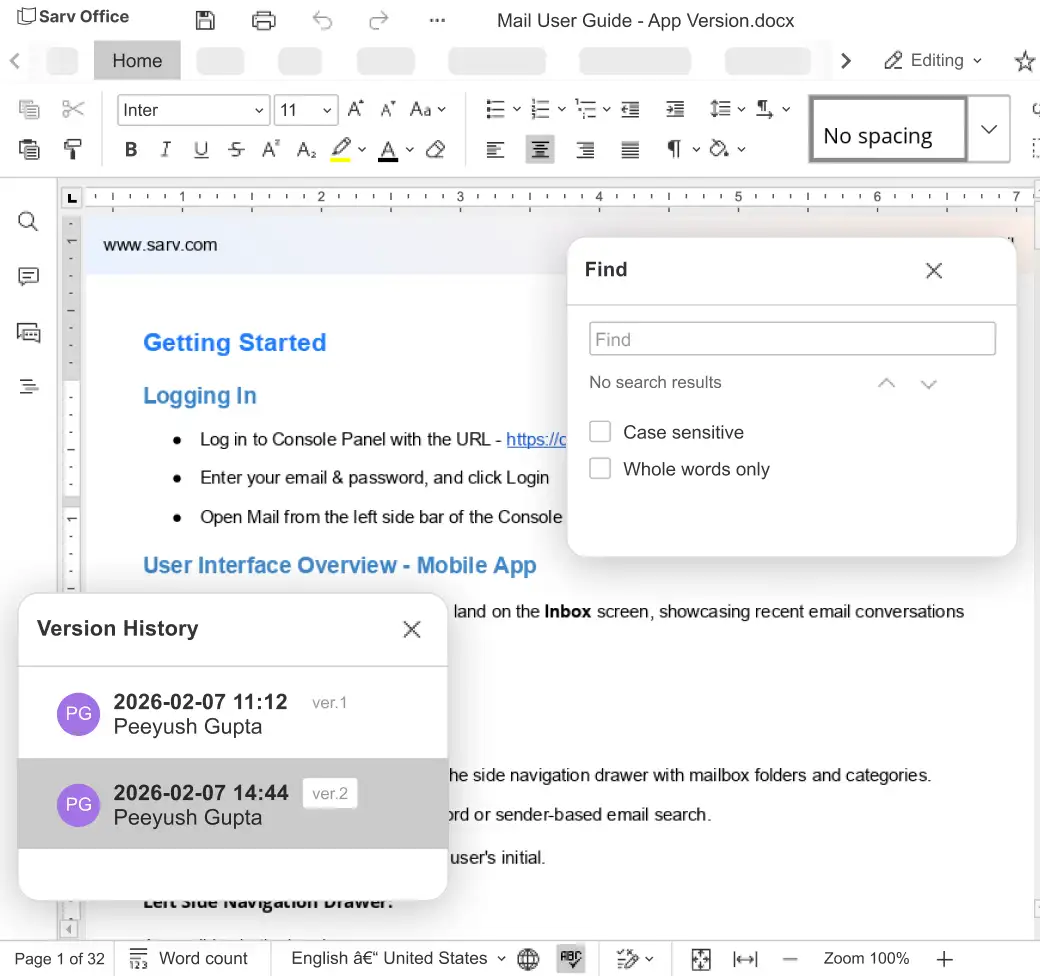This screenshot has width=1040, height=976.
Task: Click the search icon in the left sidebar
Action: [x=27, y=221]
